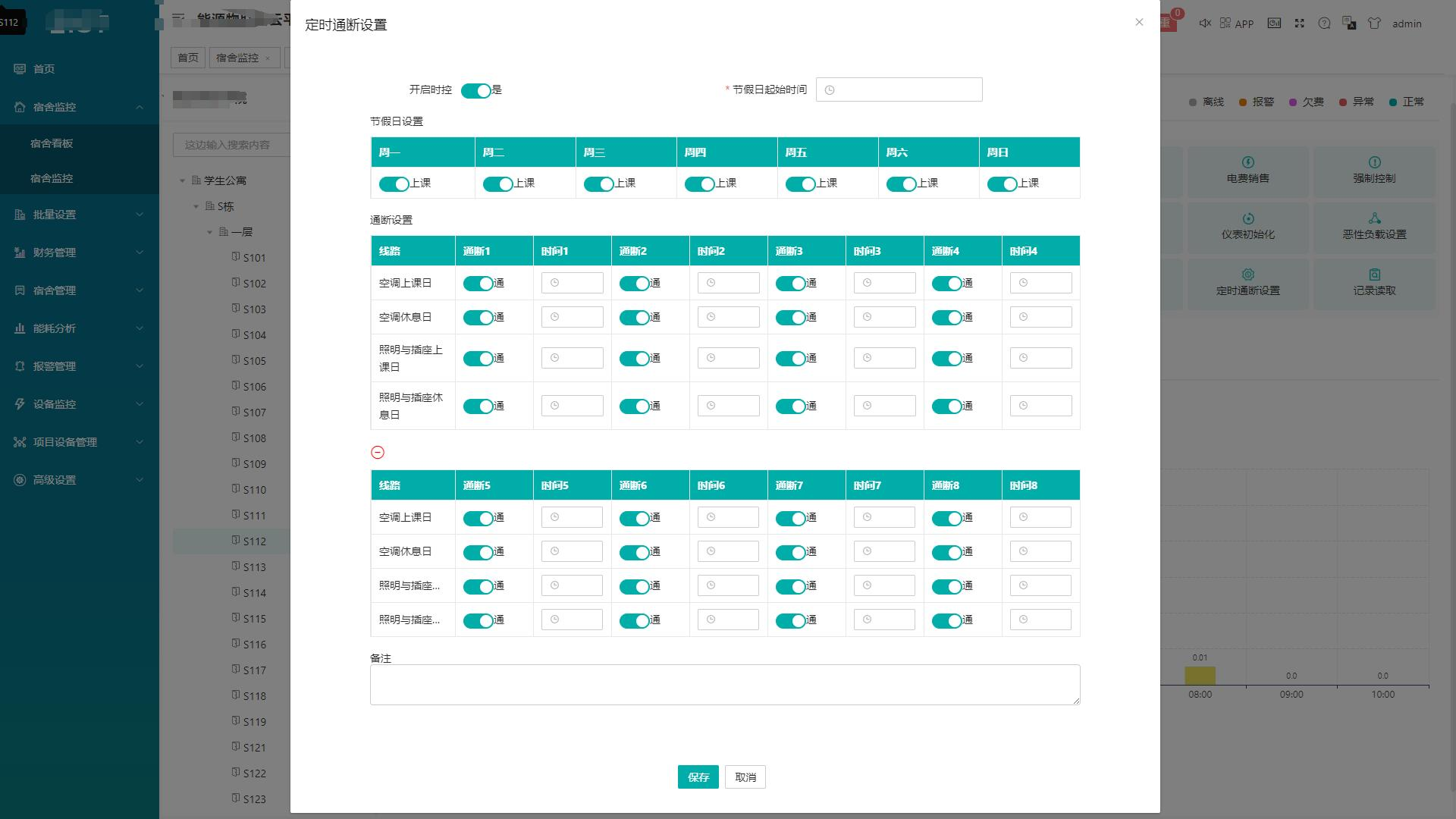Turn off the 周三 上课 switch
This screenshot has width=1456, height=819.
click(x=600, y=184)
